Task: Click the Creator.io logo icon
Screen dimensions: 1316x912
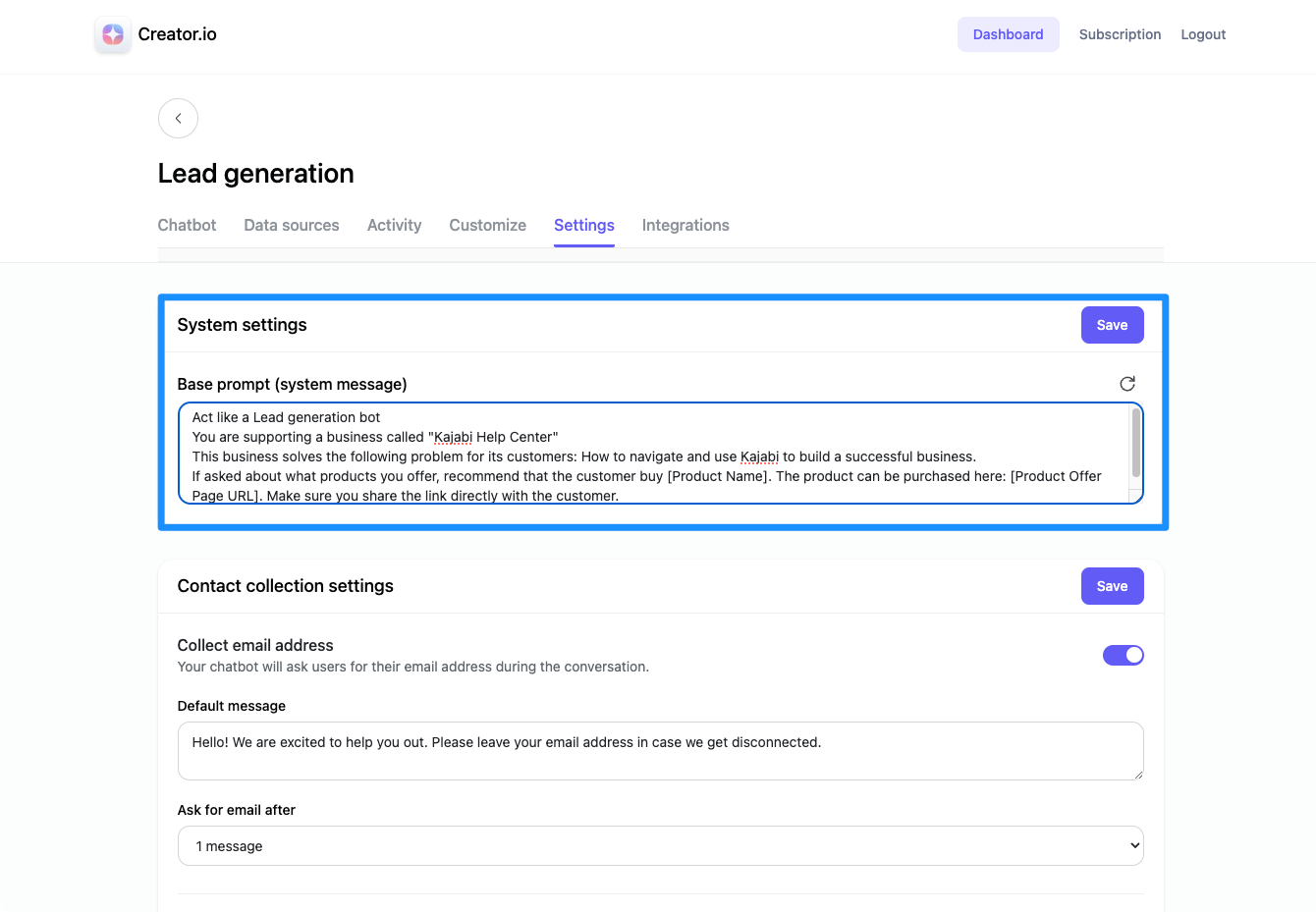Action: click(112, 34)
